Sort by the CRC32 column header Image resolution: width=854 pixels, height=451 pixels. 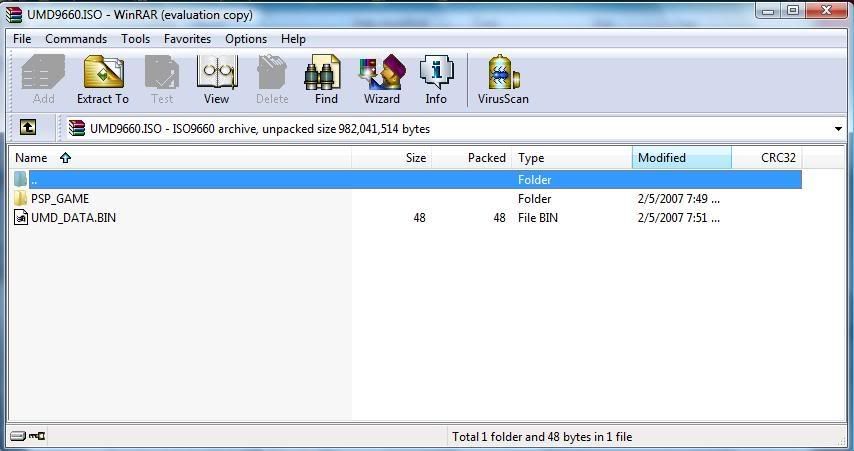point(767,158)
